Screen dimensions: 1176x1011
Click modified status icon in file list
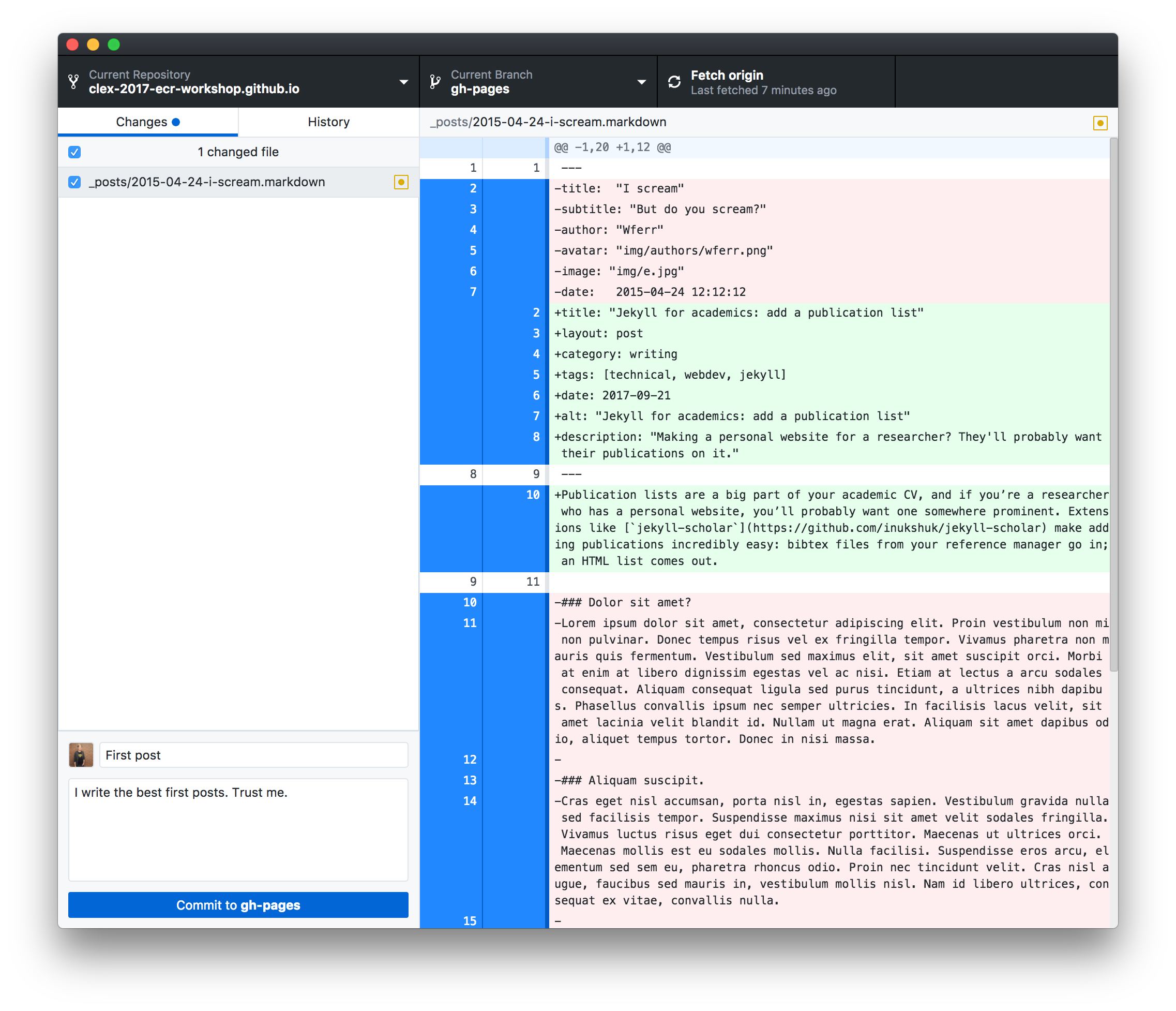click(401, 182)
